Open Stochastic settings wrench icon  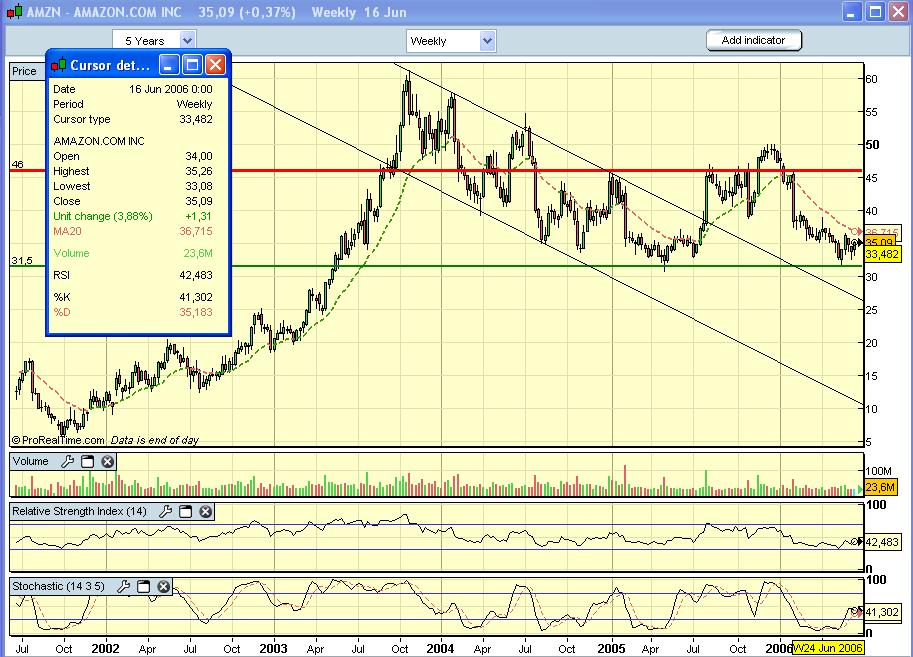pos(123,587)
